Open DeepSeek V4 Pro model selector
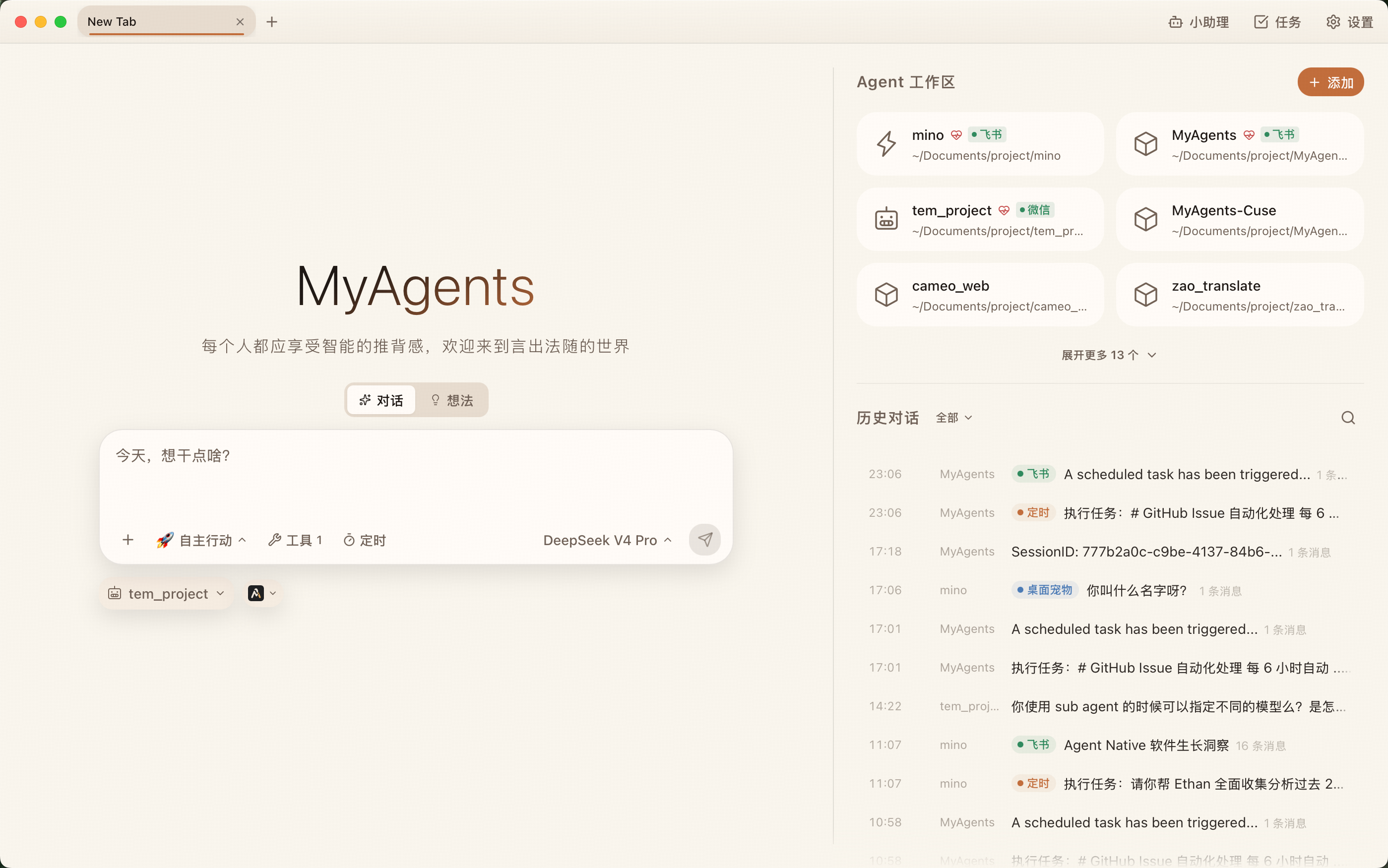 [607, 540]
